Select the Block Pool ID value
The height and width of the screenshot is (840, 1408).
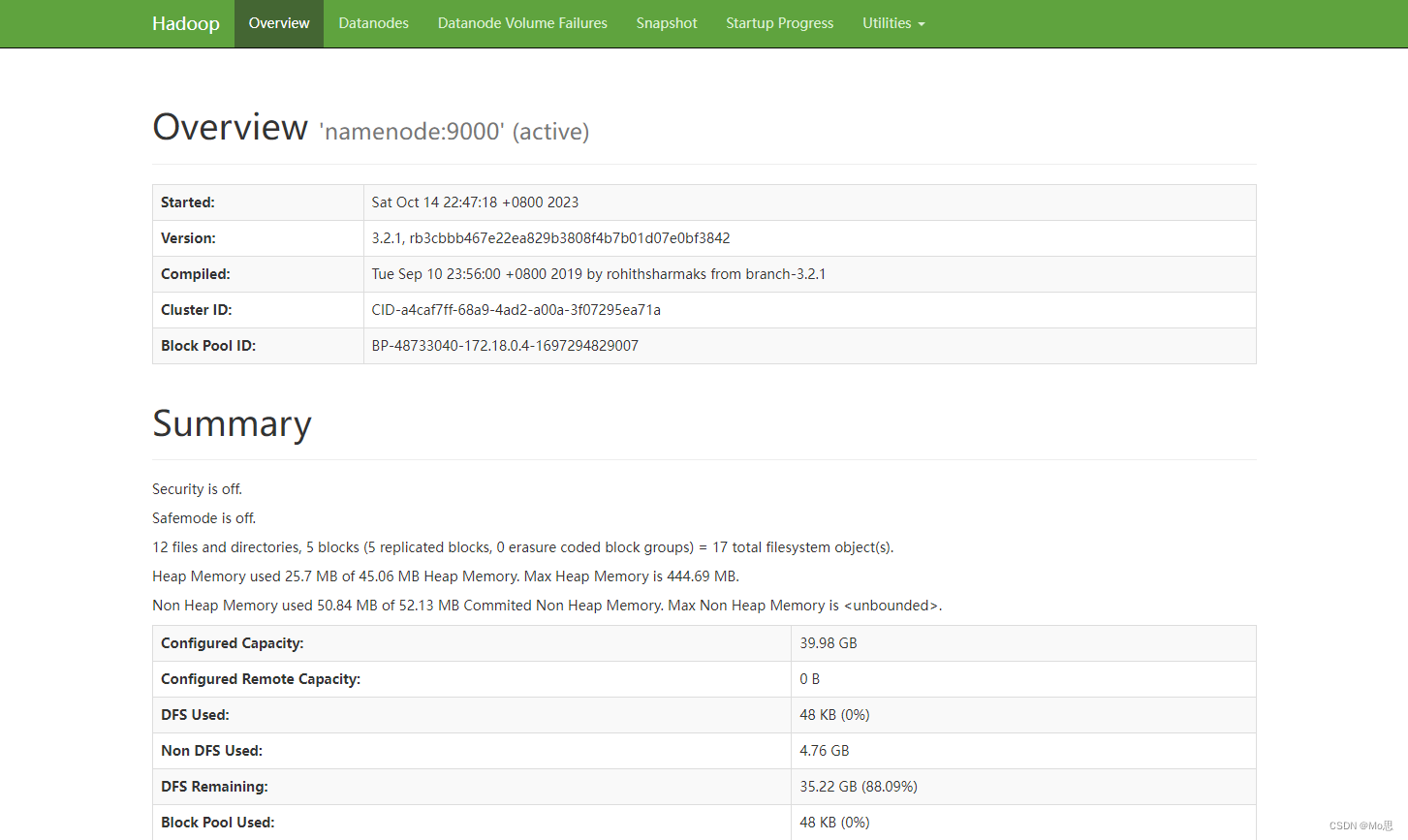coord(505,346)
